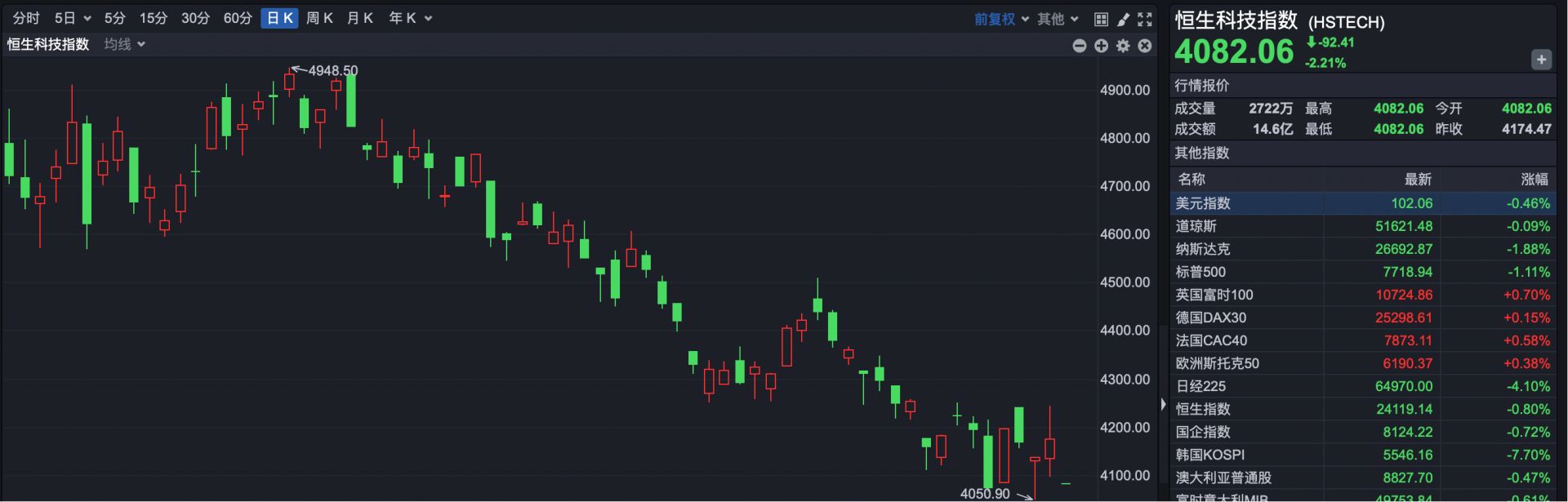Click the 4050.90 low price marker
The width and height of the screenshot is (1568, 502).
pos(985,494)
